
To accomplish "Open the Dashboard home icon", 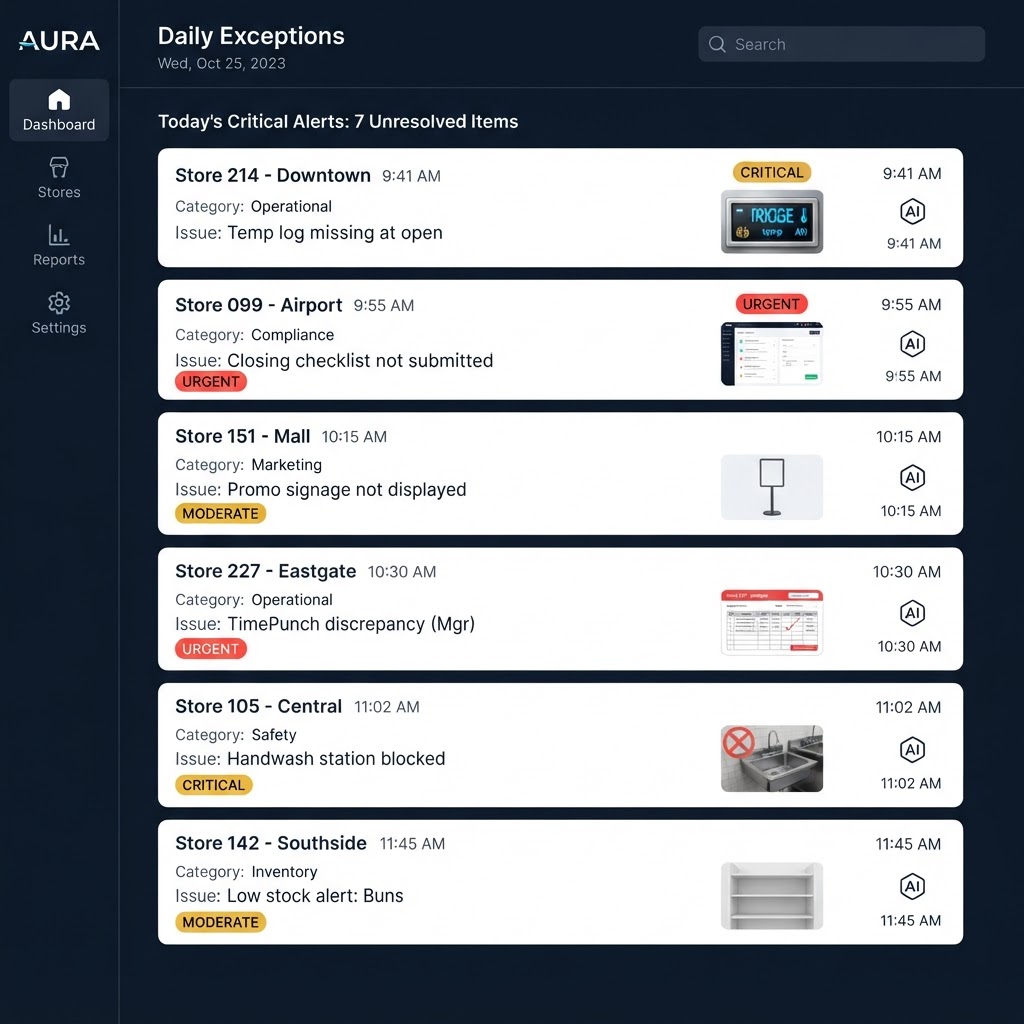I will (59, 99).
